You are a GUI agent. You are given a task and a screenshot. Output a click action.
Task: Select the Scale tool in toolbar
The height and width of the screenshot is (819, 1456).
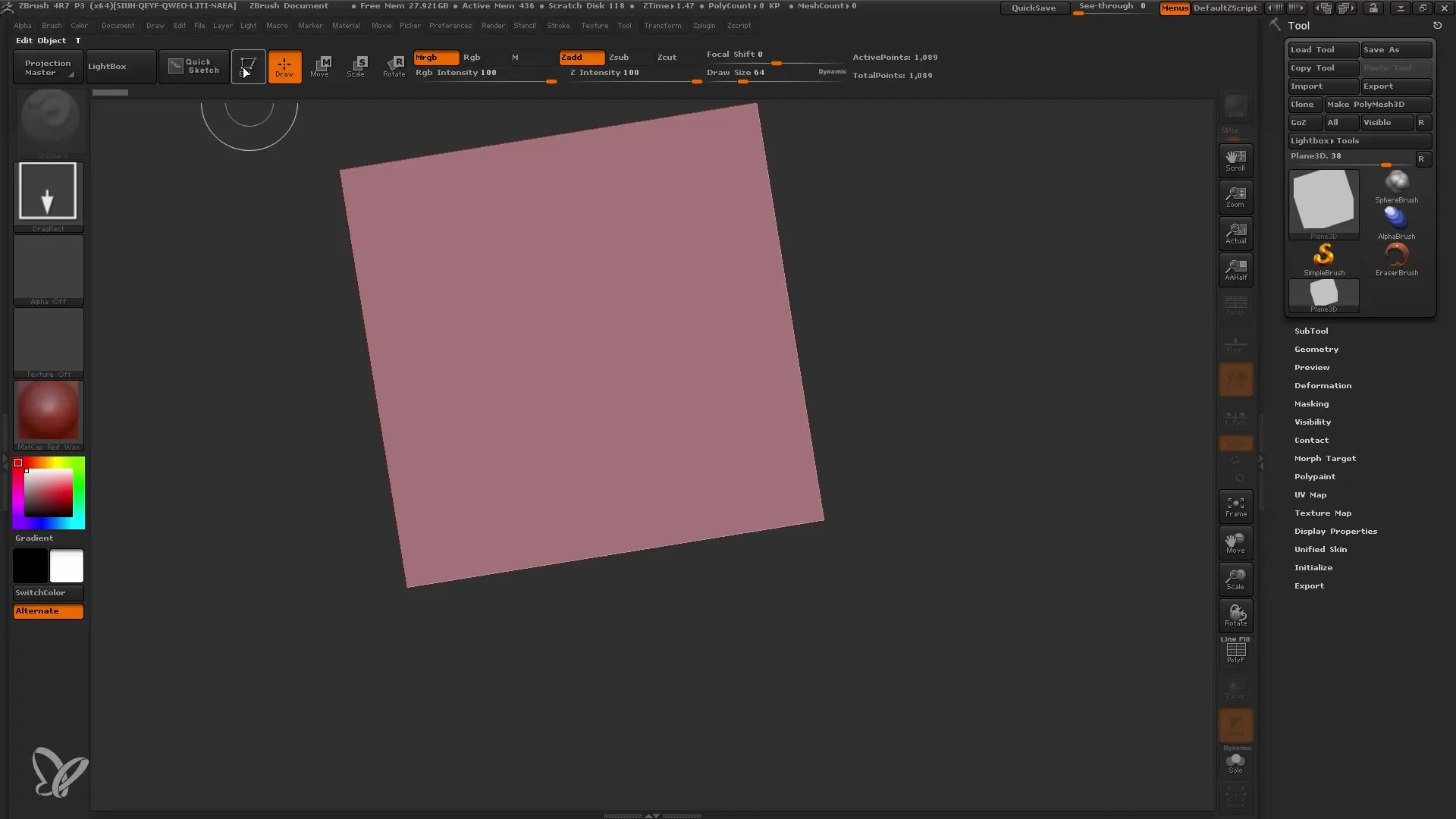(357, 66)
